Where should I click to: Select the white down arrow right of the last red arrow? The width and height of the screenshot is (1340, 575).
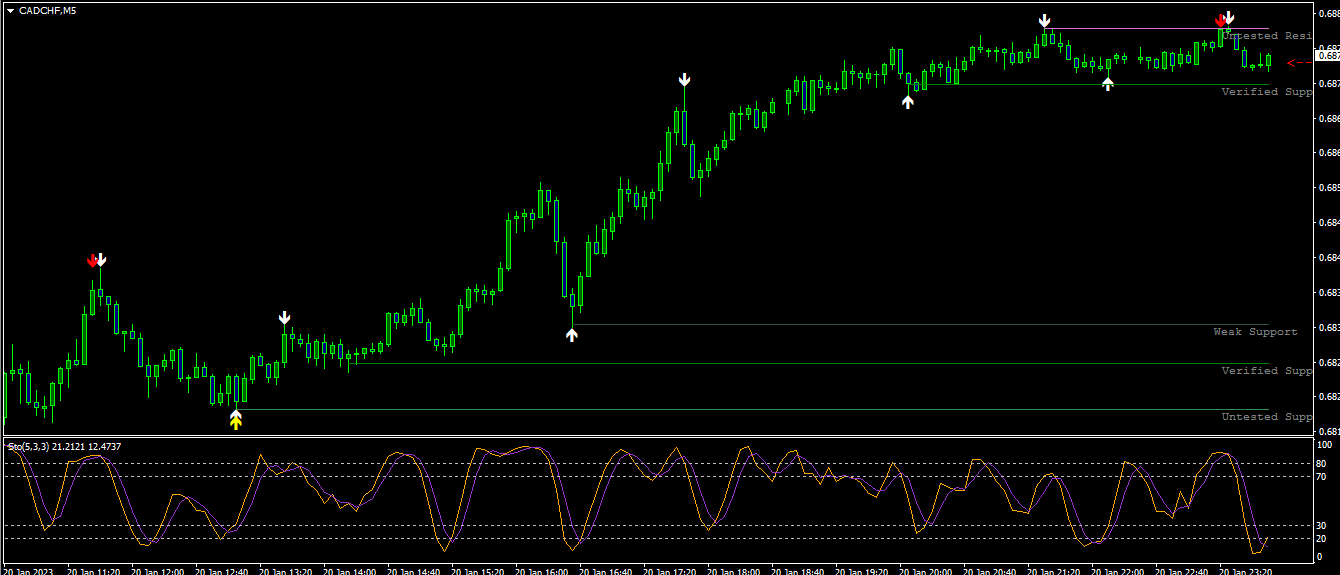pyautogui.click(x=1229, y=18)
